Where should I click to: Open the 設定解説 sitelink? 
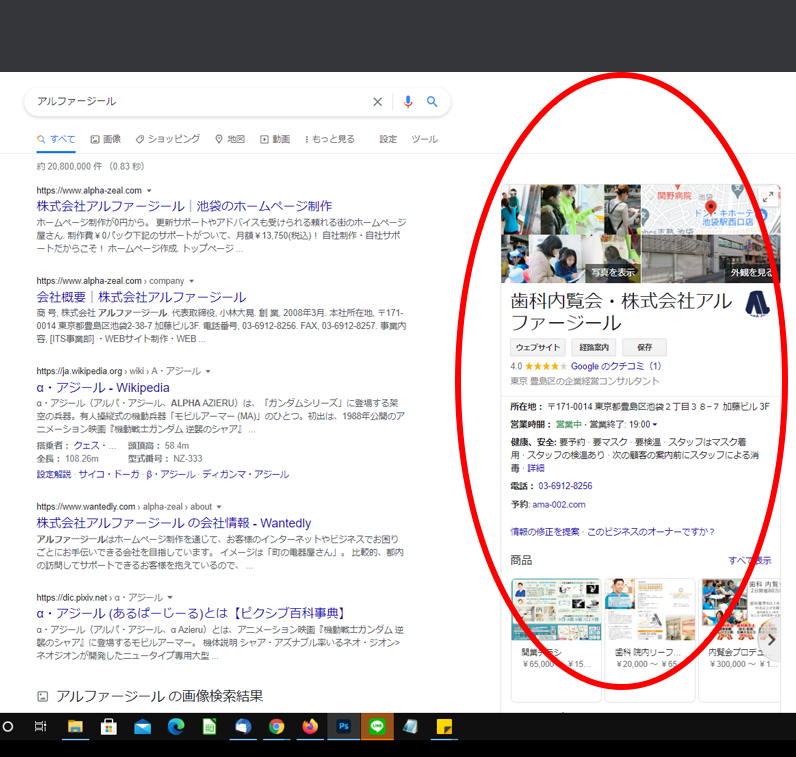coord(54,474)
